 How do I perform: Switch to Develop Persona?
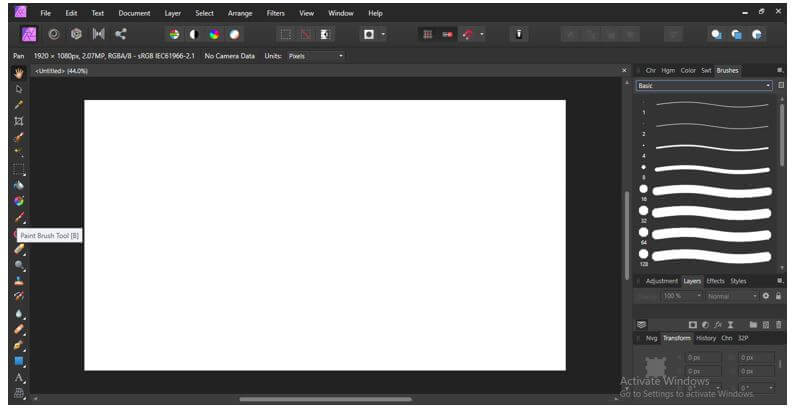76,34
